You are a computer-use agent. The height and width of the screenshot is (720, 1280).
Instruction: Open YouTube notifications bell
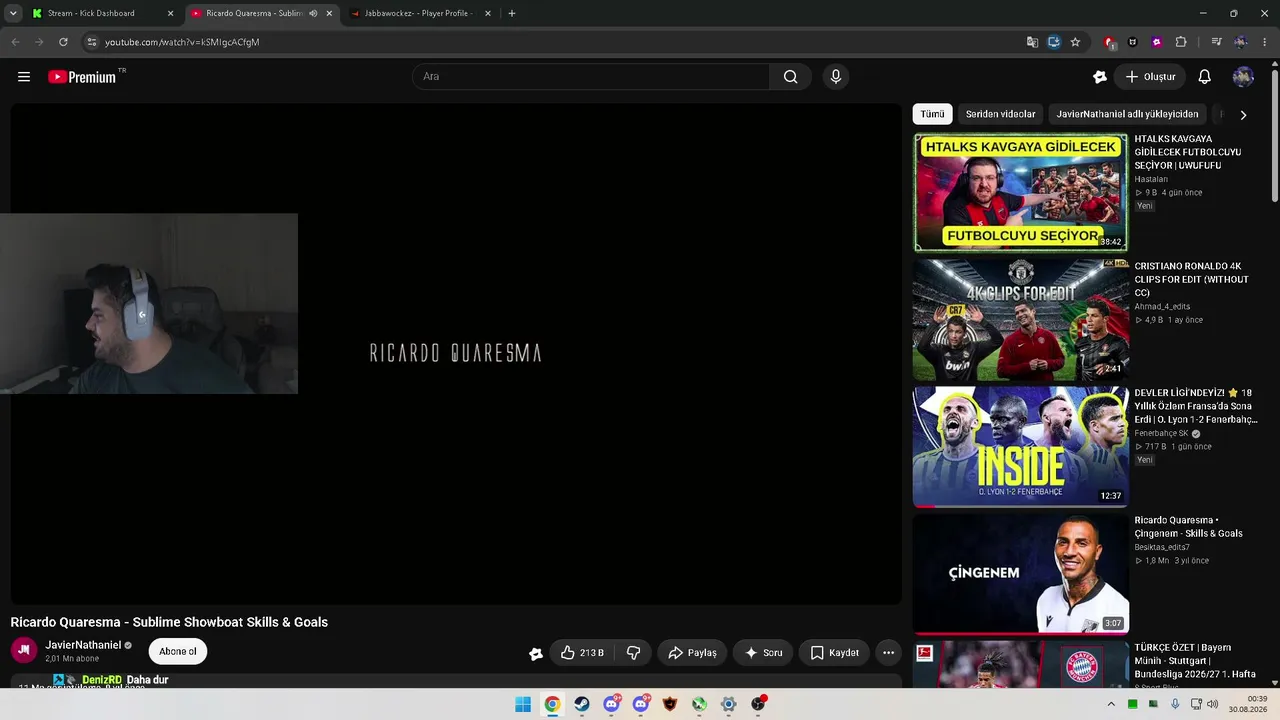coord(1205,77)
